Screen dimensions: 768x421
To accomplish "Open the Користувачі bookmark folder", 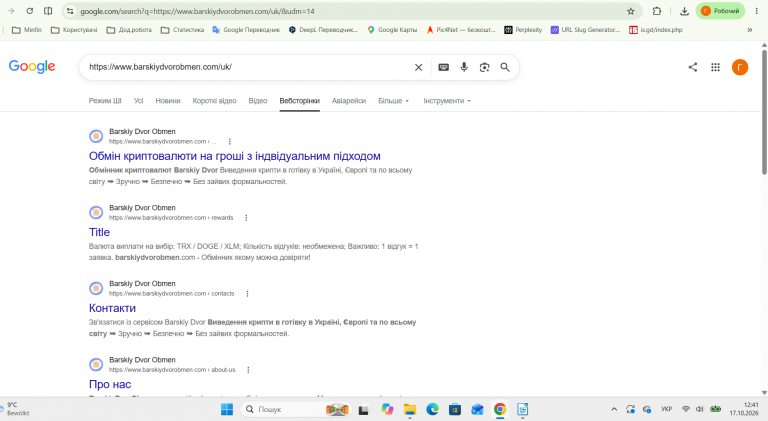I will pos(74,30).
